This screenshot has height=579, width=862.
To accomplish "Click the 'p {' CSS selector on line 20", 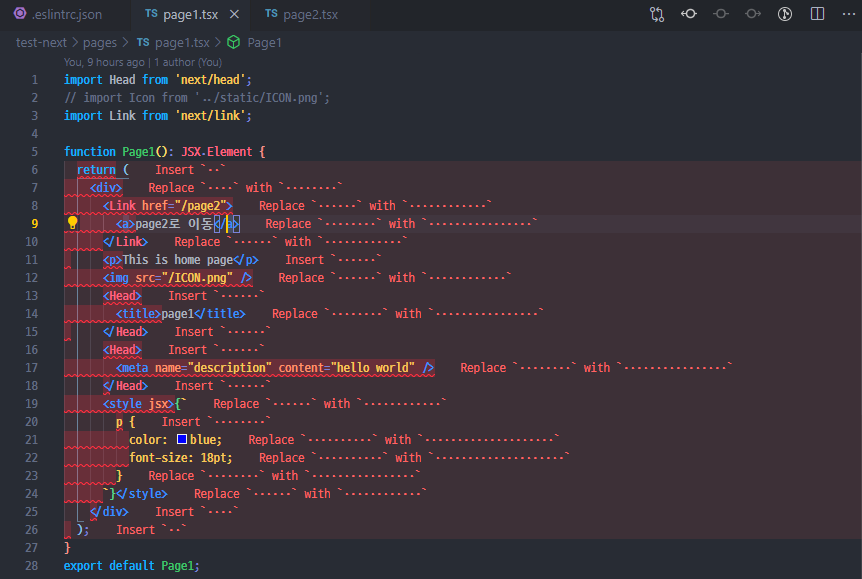I will (x=125, y=422).
